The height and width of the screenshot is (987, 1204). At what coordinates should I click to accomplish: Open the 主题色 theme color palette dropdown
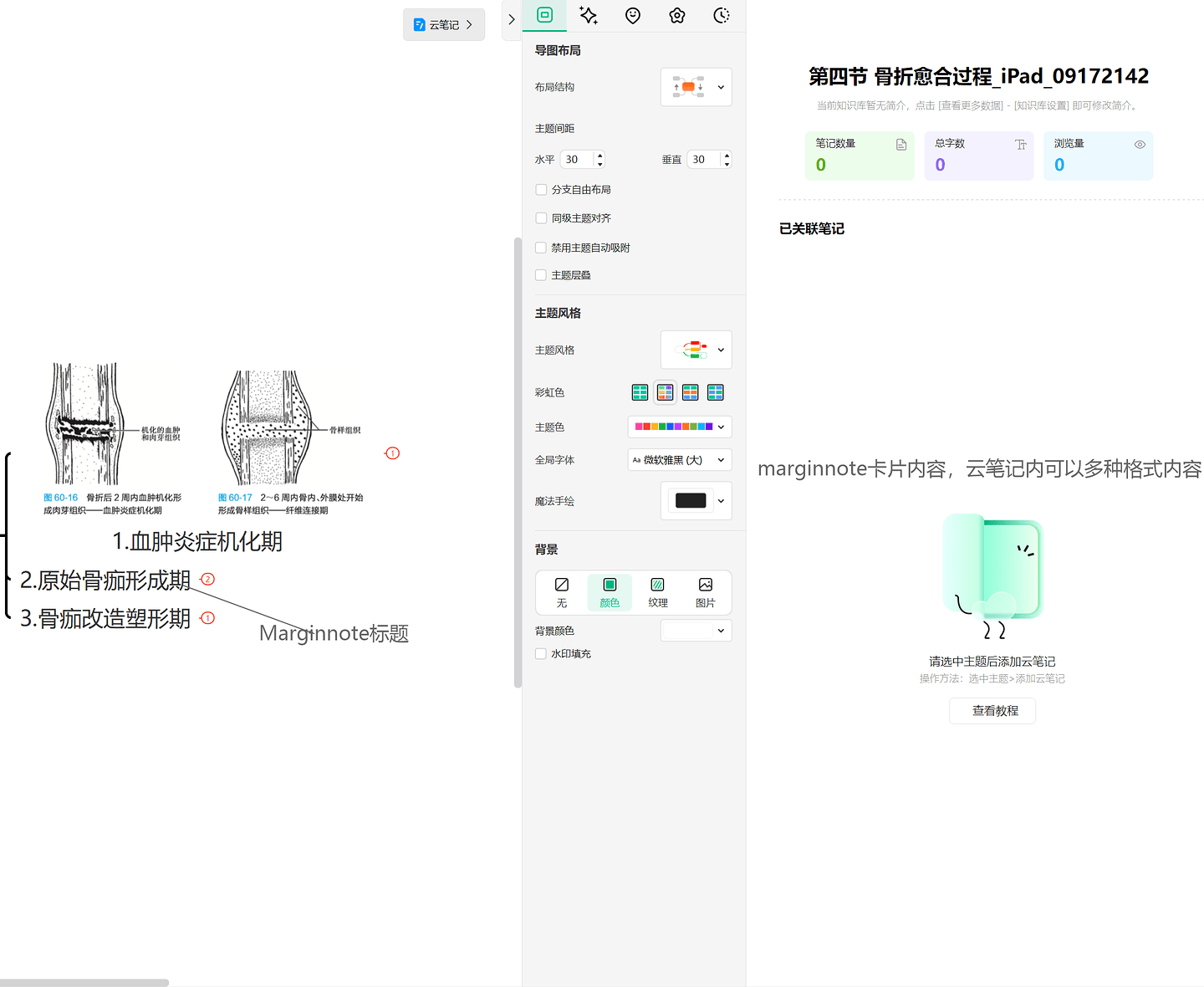pos(679,427)
